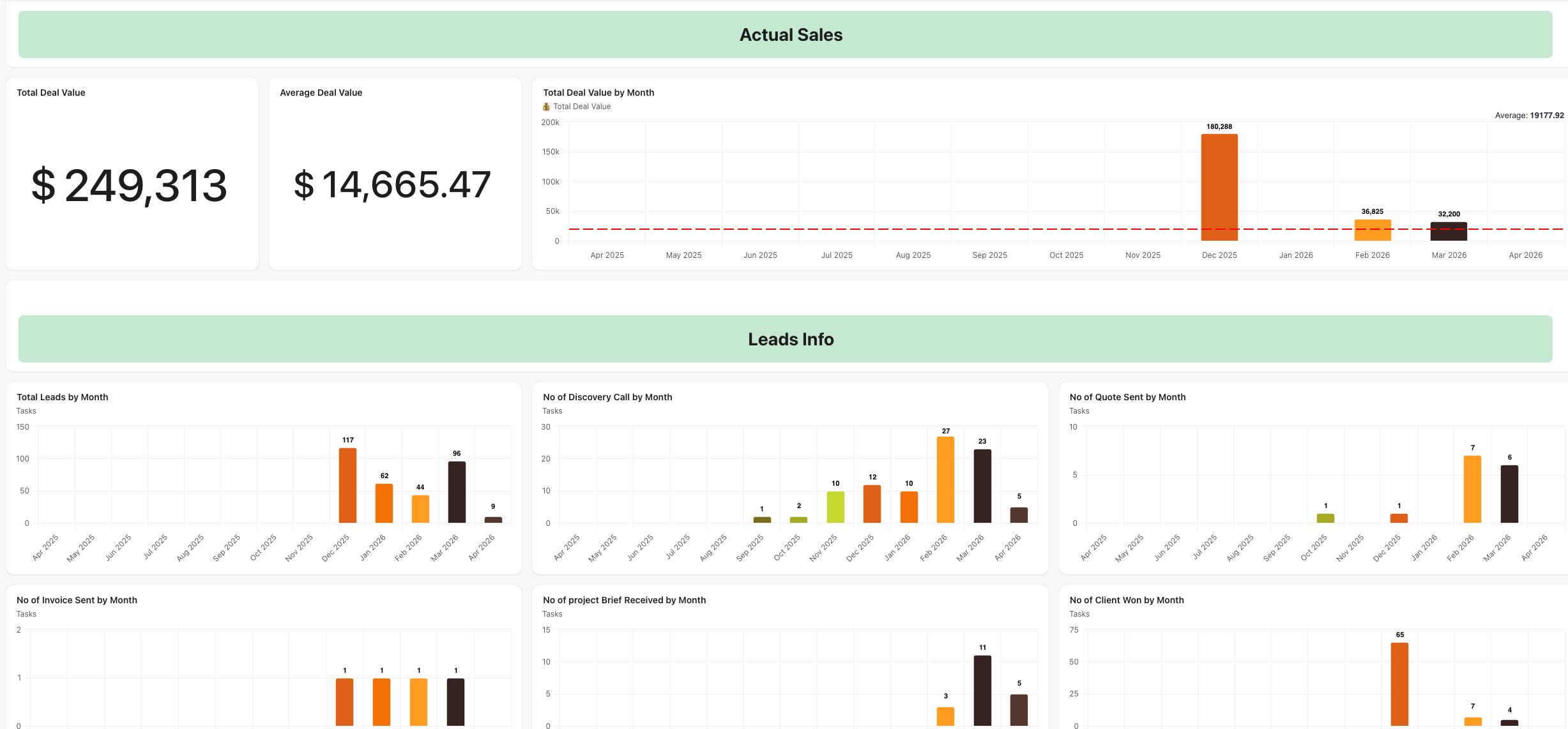Click the 65 bar in Client Won by Month
The image size is (1568, 729).
tap(1399, 684)
